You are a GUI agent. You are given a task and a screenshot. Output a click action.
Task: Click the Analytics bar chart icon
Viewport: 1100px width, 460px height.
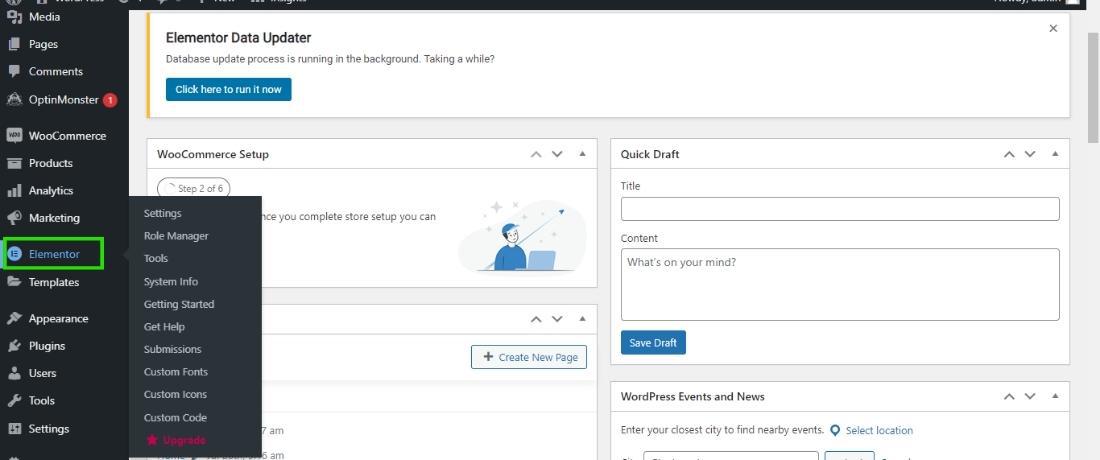pyautogui.click(x=14, y=190)
